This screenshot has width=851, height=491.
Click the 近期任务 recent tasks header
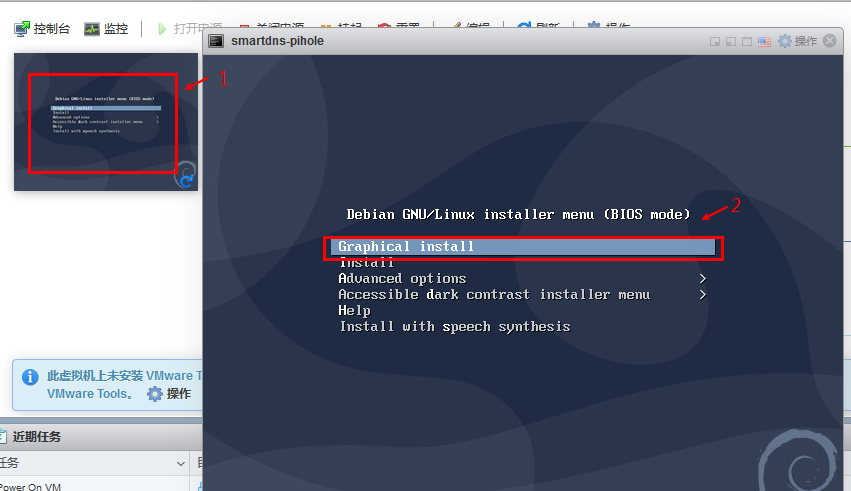[x=36, y=437]
